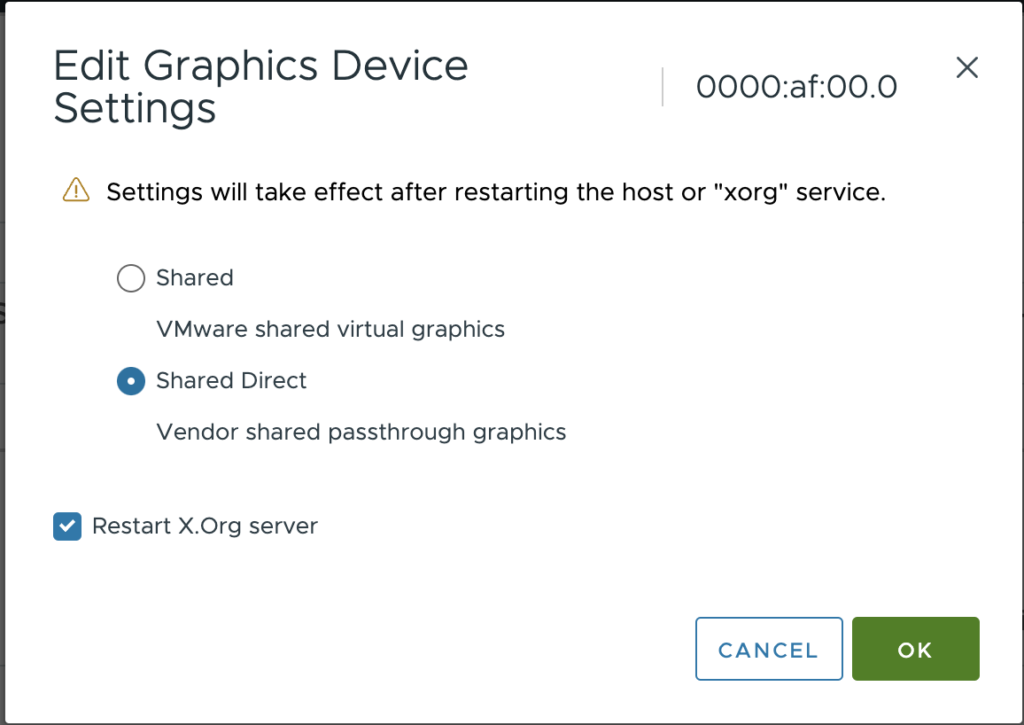This screenshot has height=725, width=1024.
Task: Click the device ID 0000:af:00.0
Action: [x=796, y=88]
